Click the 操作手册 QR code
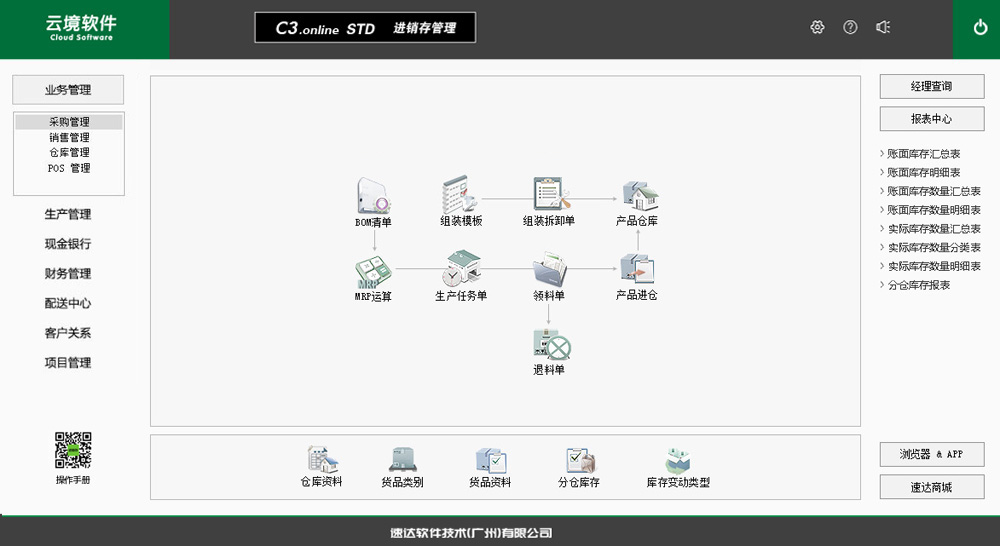Image resolution: width=1000 pixels, height=546 pixels. (x=73, y=451)
